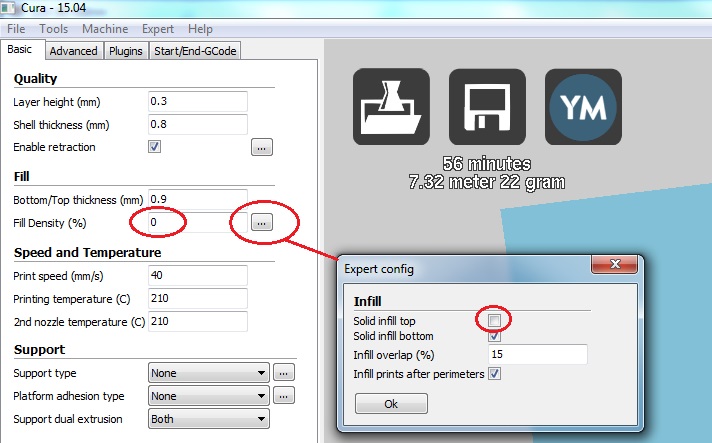Toggle Enable retraction checkbox

coord(154,147)
